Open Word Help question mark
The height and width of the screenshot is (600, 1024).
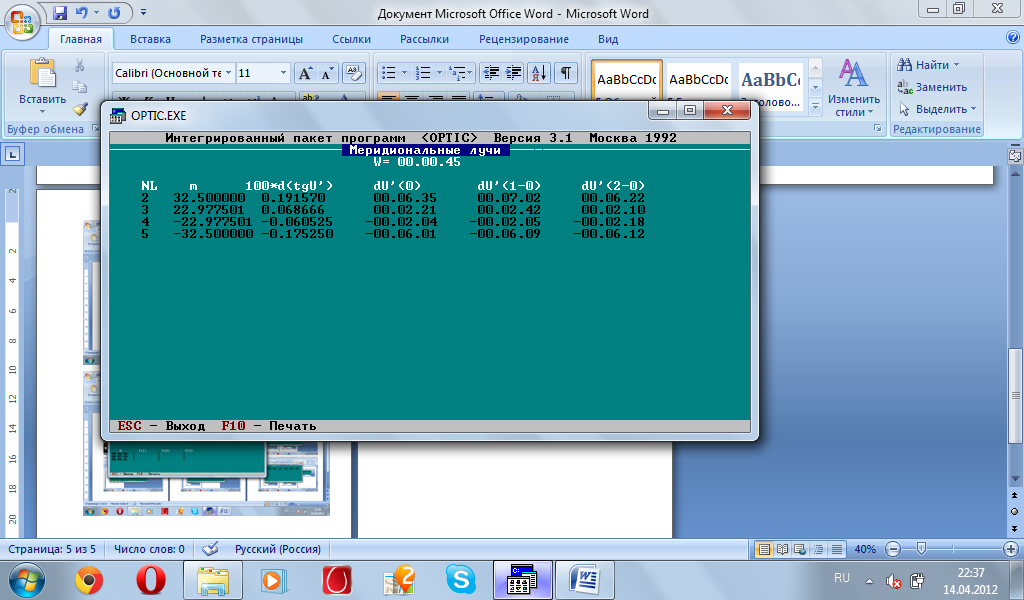pos(1013,38)
